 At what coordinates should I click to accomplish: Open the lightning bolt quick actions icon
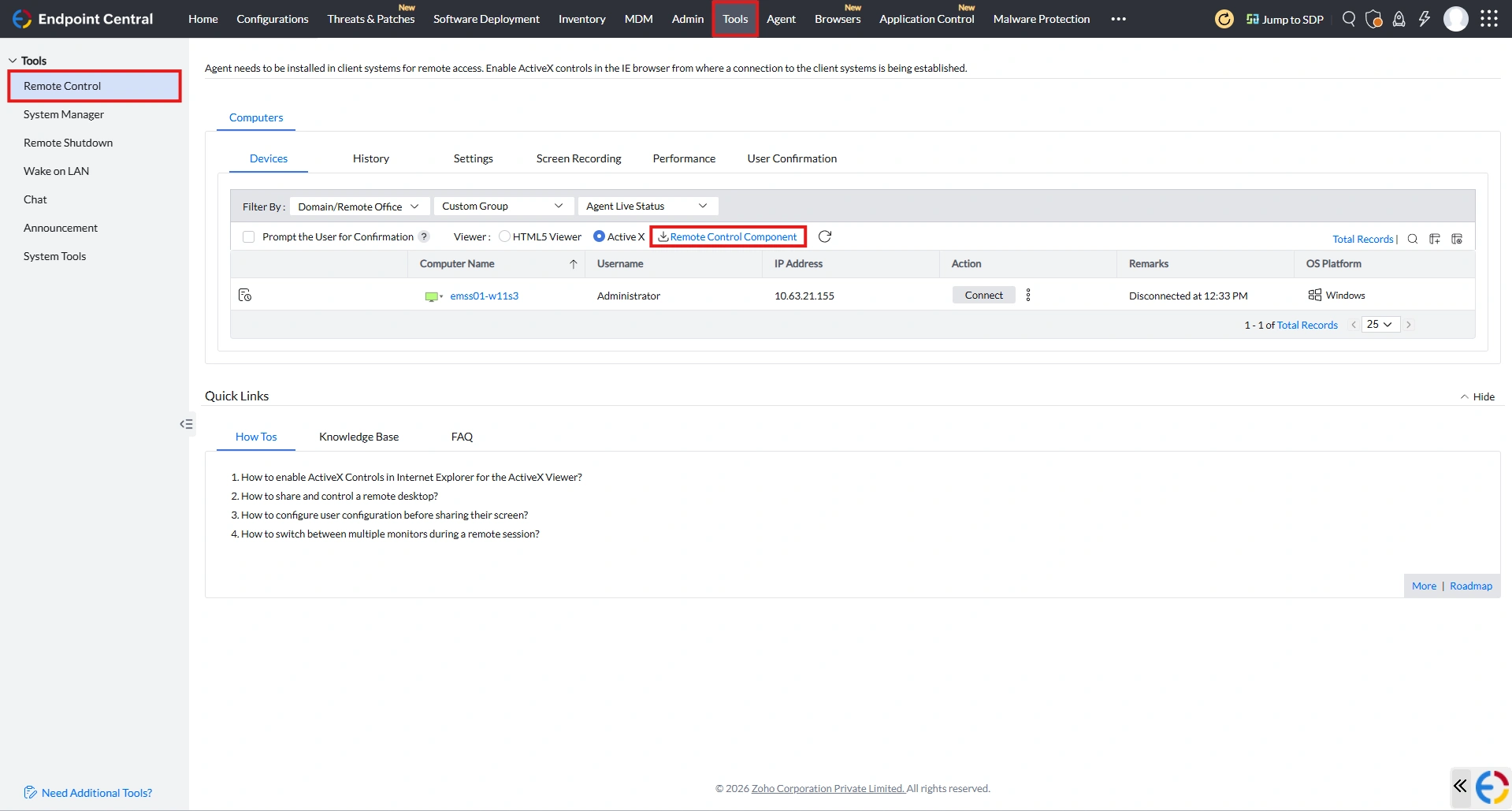1425,19
